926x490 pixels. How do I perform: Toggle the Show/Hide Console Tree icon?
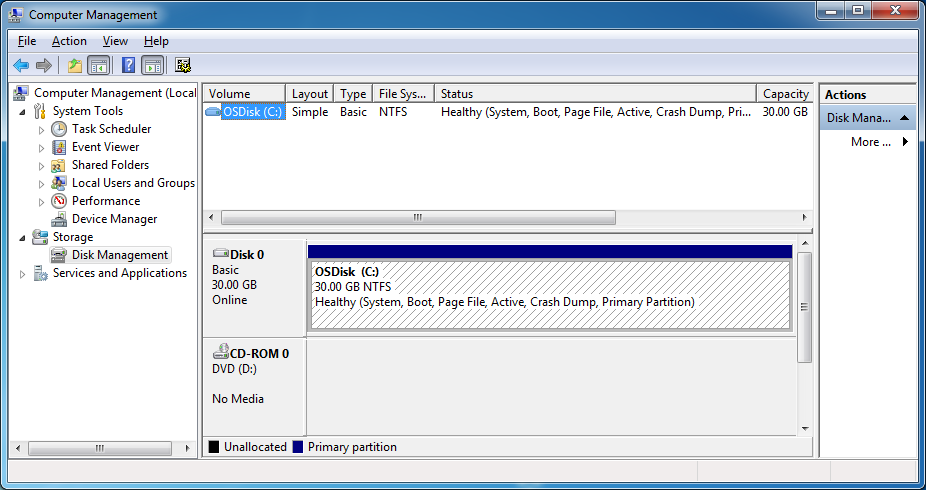[x=99, y=66]
